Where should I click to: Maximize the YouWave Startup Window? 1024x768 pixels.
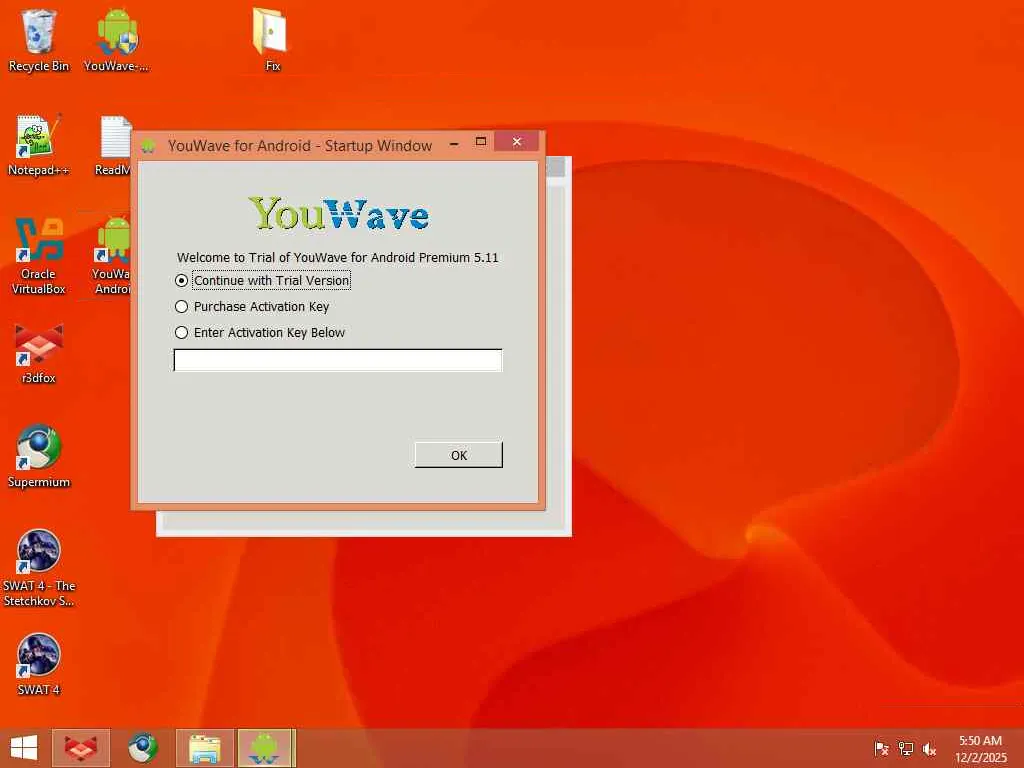(481, 142)
